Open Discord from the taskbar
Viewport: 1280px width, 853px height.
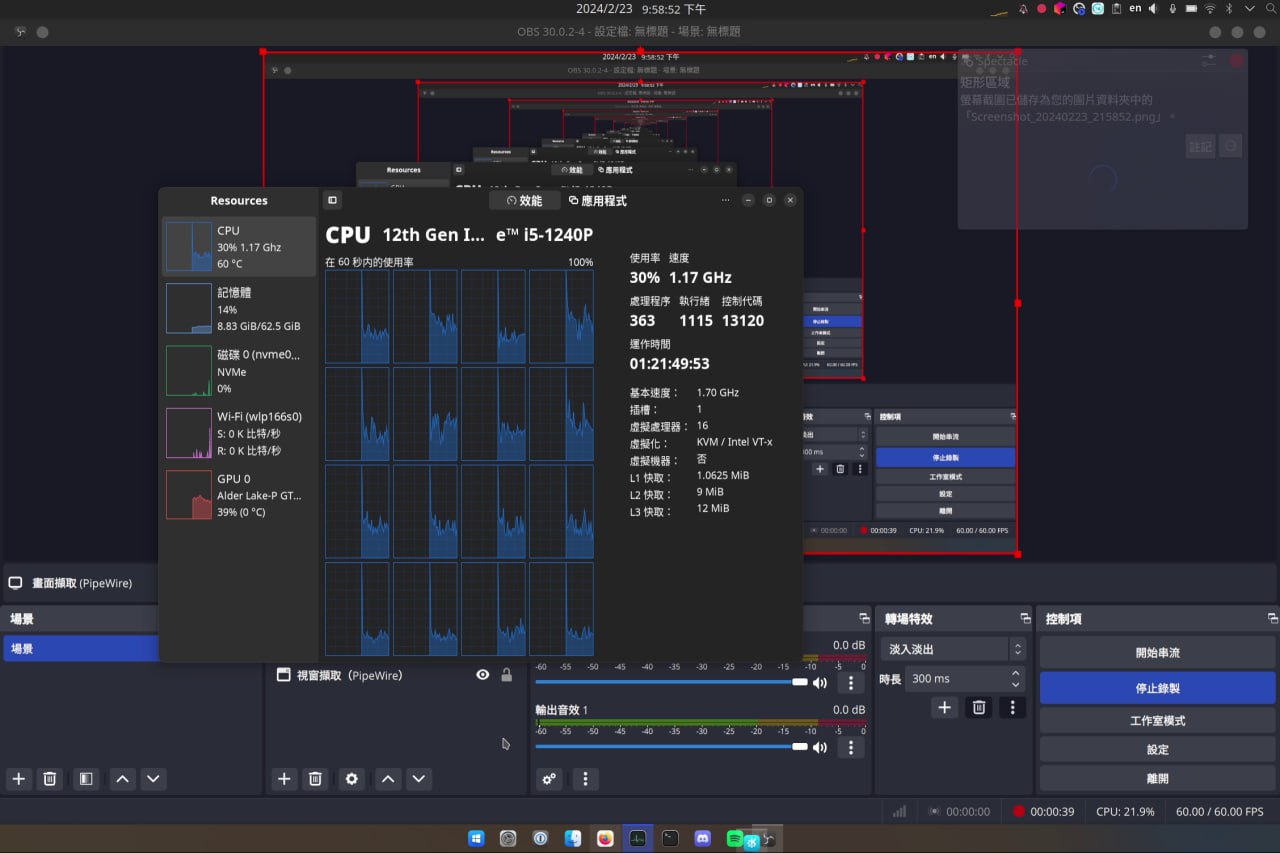click(x=703, y=838)
